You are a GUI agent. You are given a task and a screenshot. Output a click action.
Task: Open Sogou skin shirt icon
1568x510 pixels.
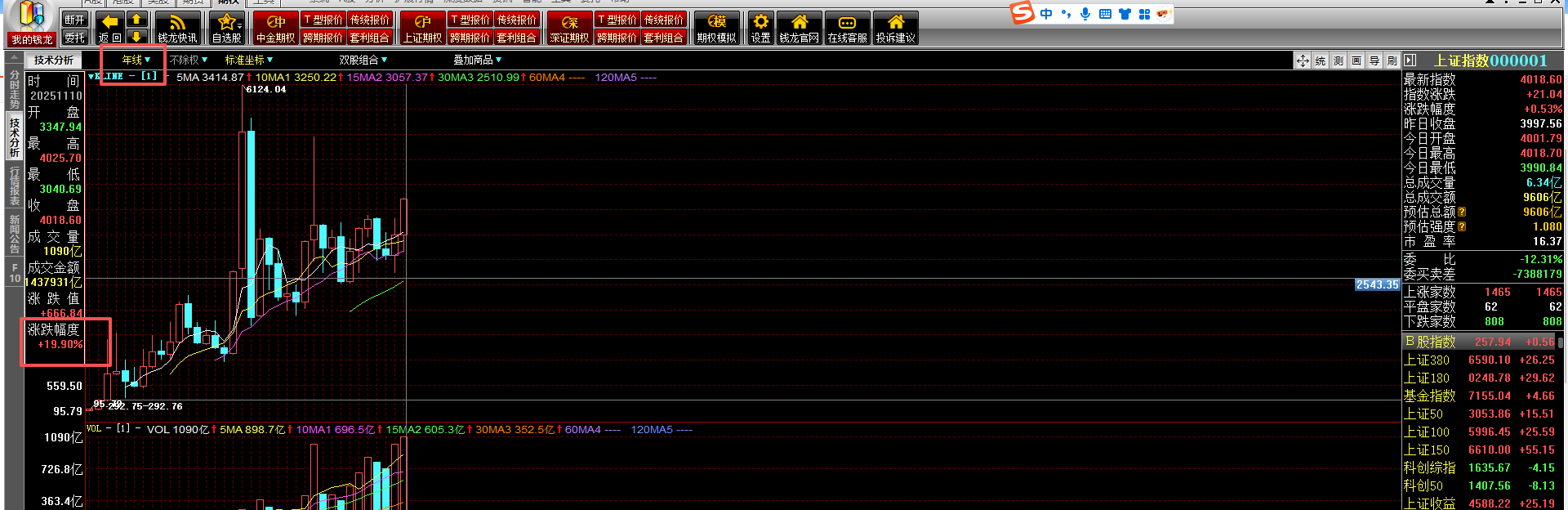(1125, 14)
